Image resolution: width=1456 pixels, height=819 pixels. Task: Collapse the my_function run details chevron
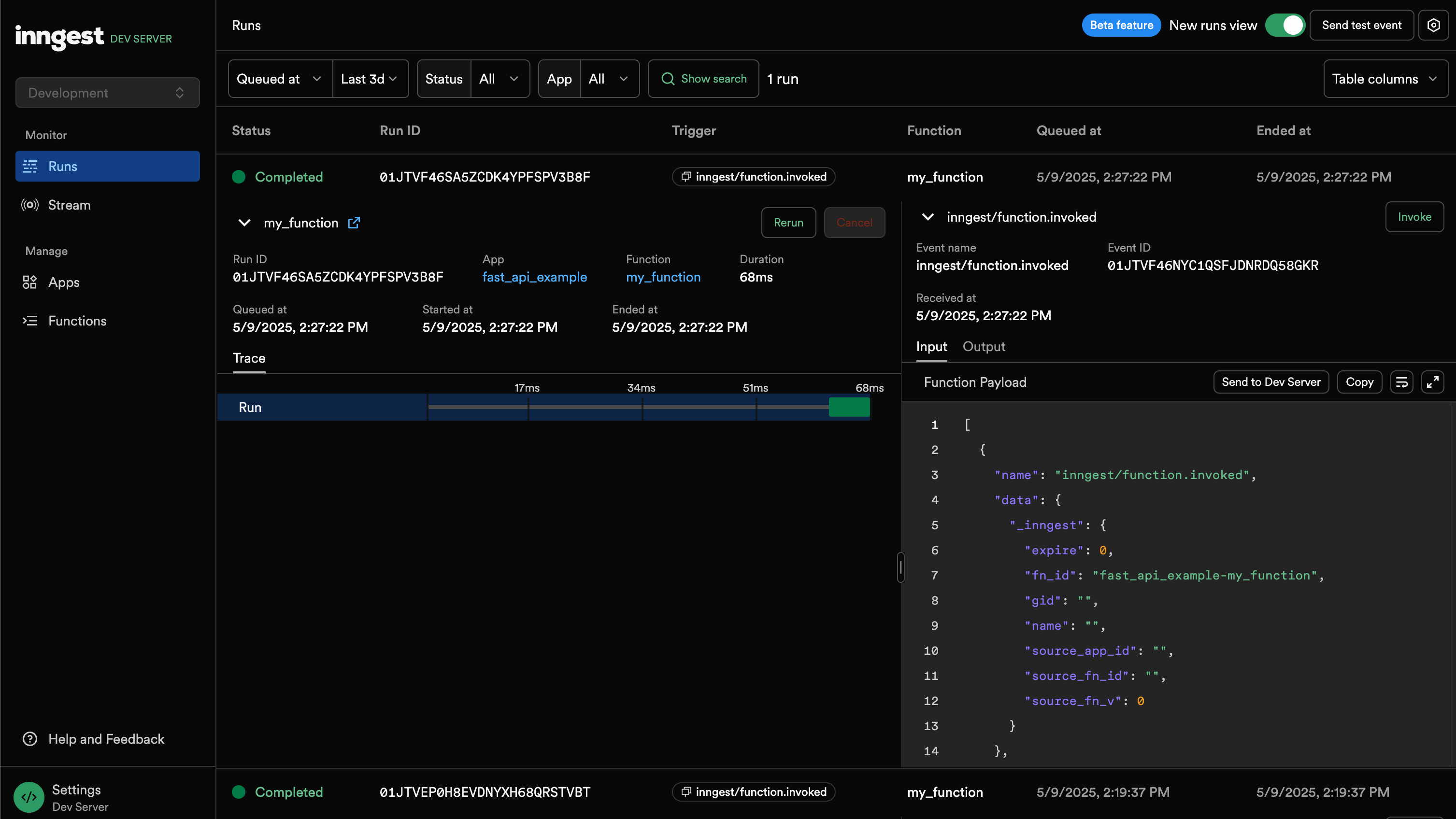[x=244, y=223]
